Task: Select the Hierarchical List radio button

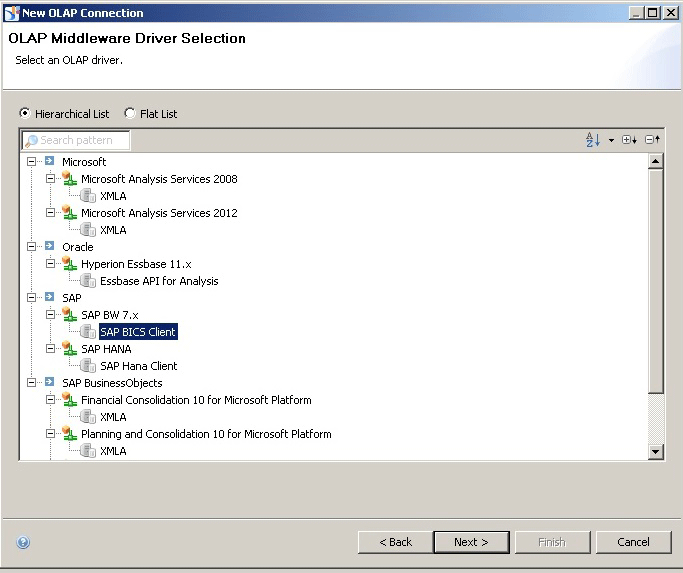Action: (x=25, y=113)
